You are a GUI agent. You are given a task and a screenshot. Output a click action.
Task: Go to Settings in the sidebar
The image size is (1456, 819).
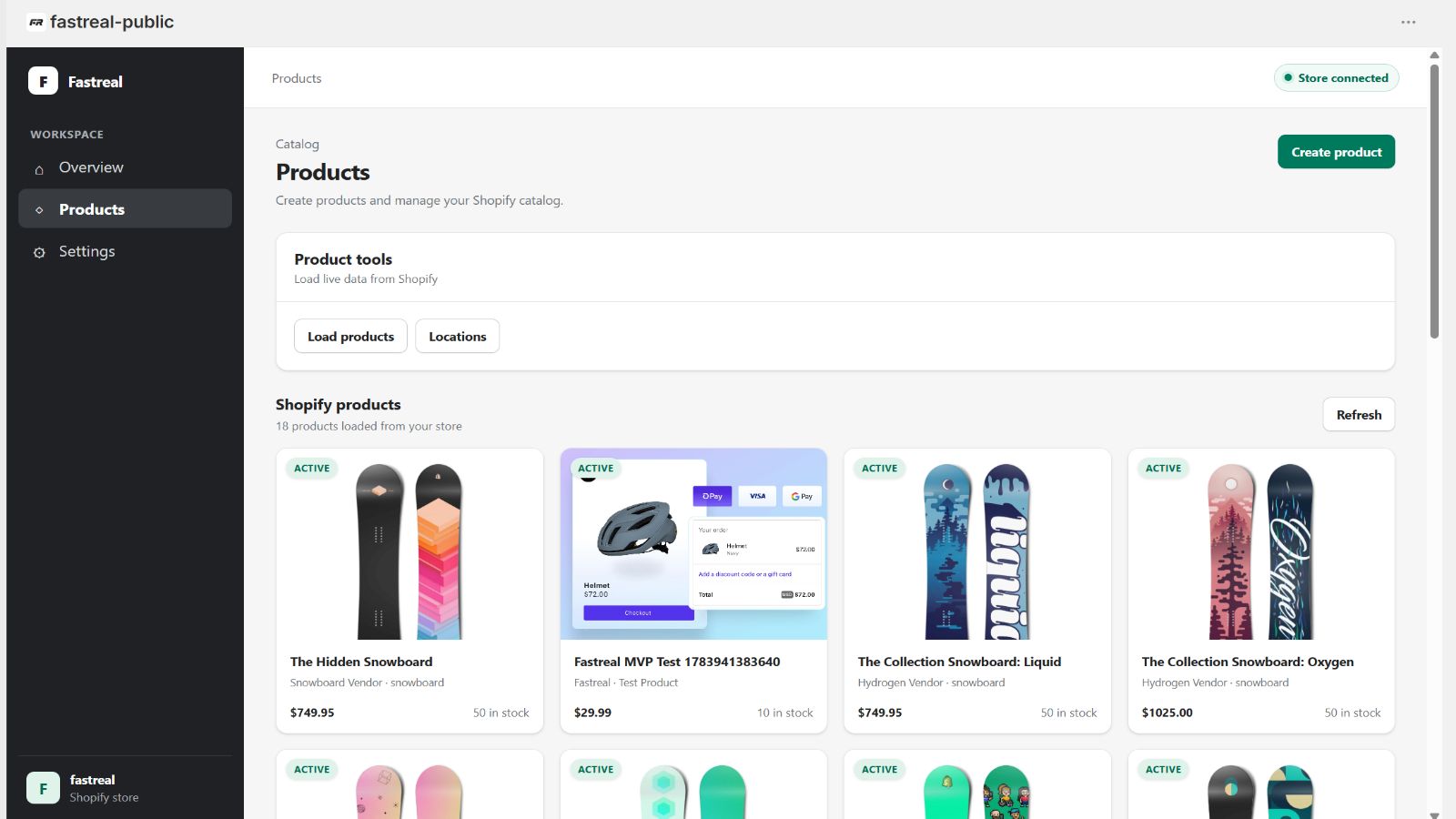point(125,251)
